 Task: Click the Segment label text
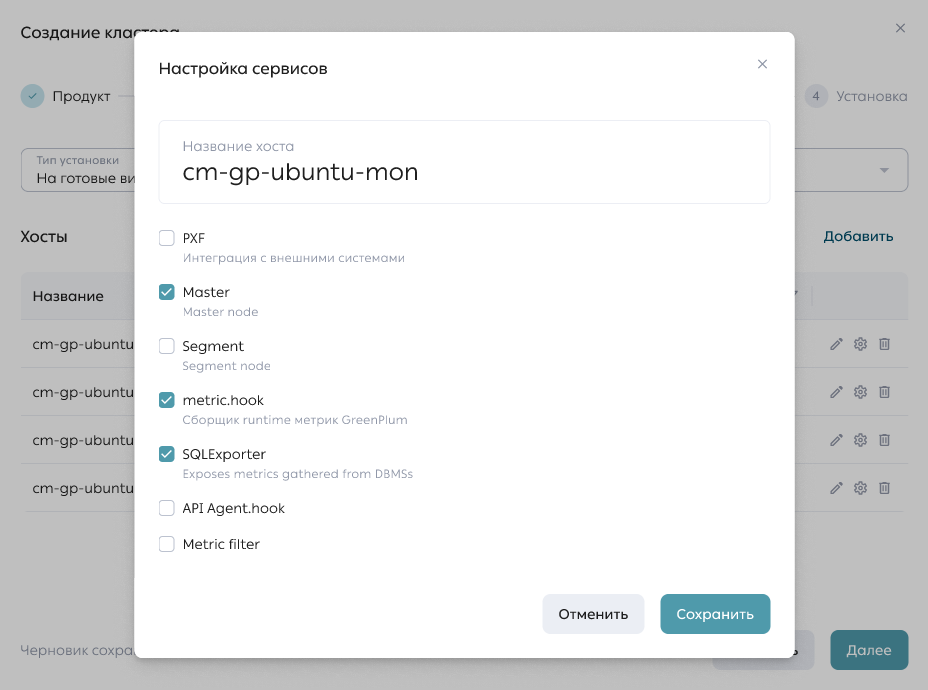point(213,346)
